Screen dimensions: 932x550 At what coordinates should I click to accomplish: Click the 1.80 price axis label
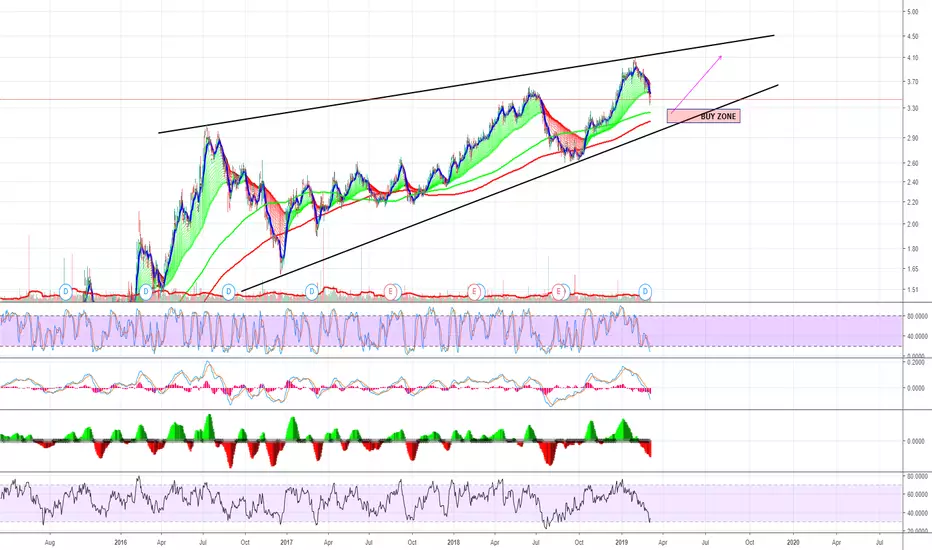click(912, 249)
